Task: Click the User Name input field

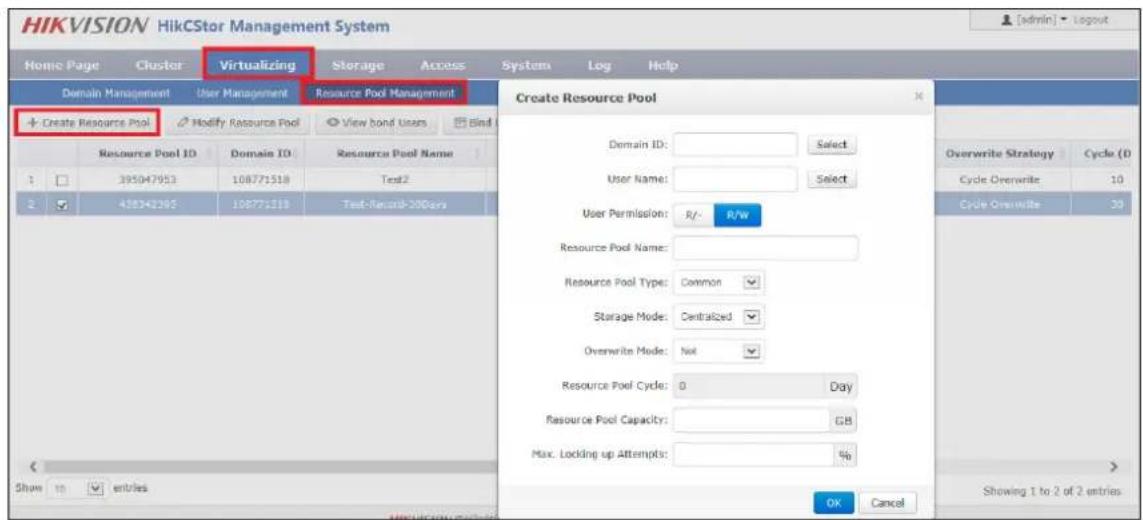Action: [736, 179]
